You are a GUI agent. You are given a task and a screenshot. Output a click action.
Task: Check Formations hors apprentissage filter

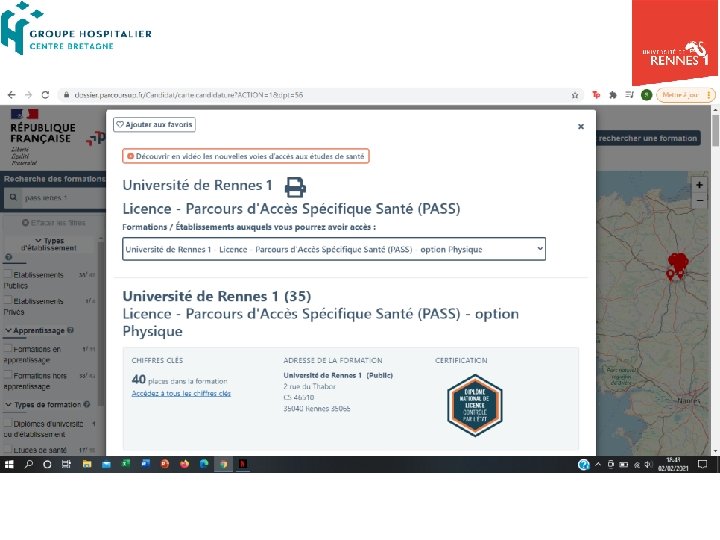[8, 375]
